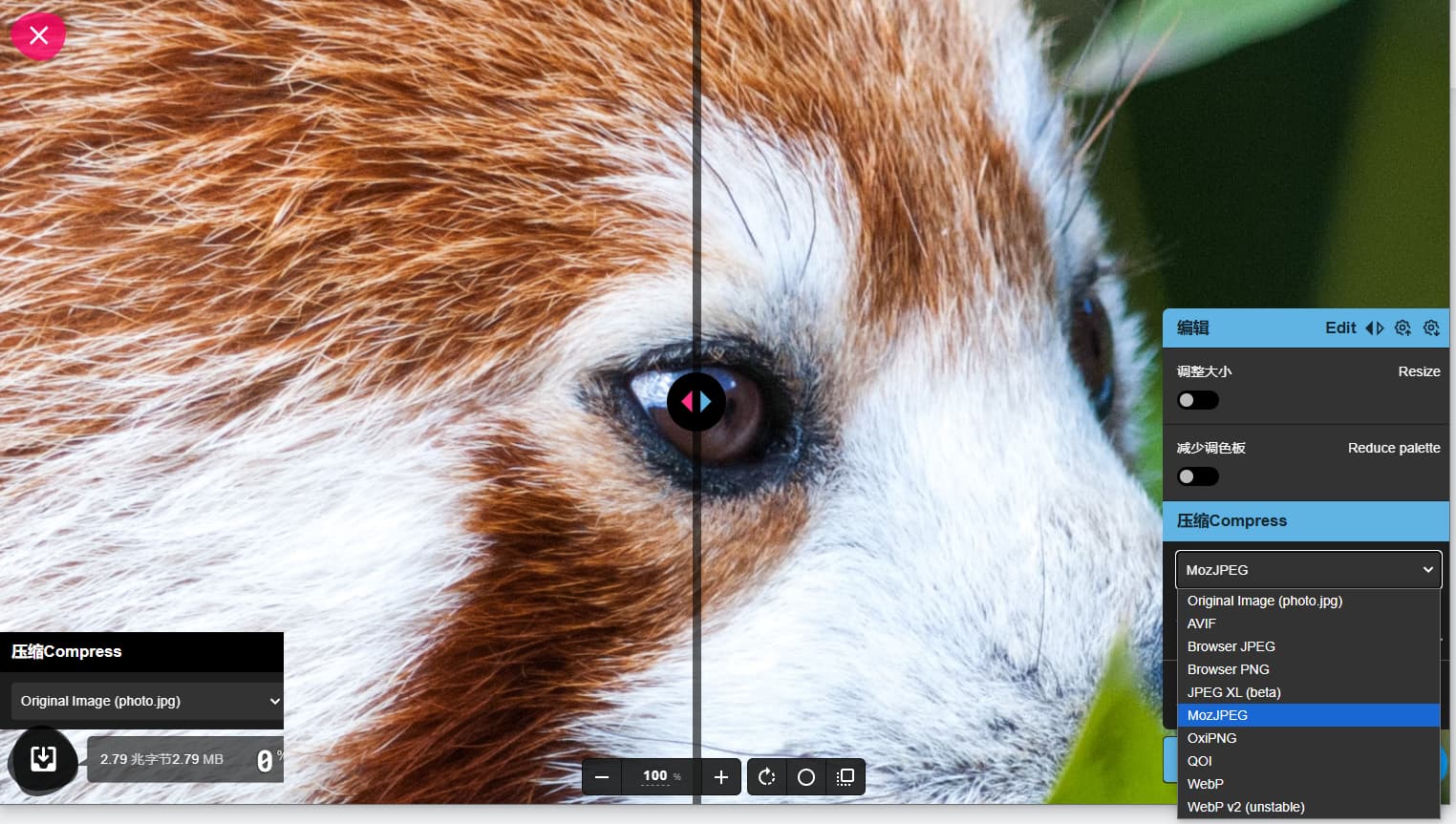Image resolution: width=1456 pixels, height=824 pixels.
Task: Rotate the image using the rotate icon
Action: [766, 777]
